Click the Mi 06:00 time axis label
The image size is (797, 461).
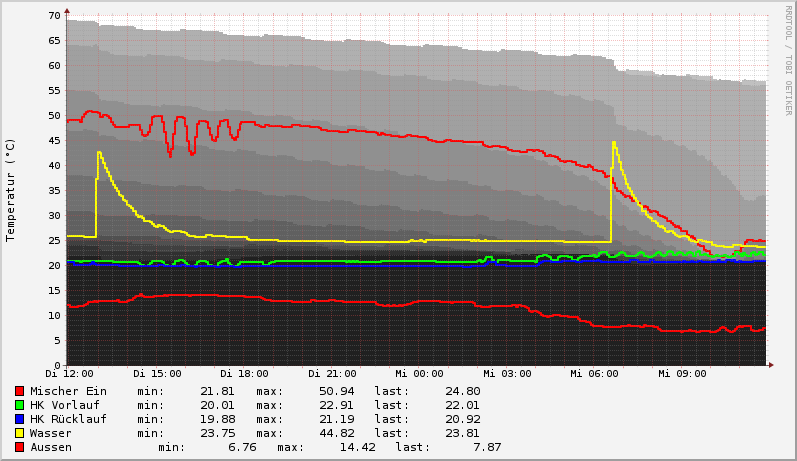pyautogui.click(x=594, y=374)
